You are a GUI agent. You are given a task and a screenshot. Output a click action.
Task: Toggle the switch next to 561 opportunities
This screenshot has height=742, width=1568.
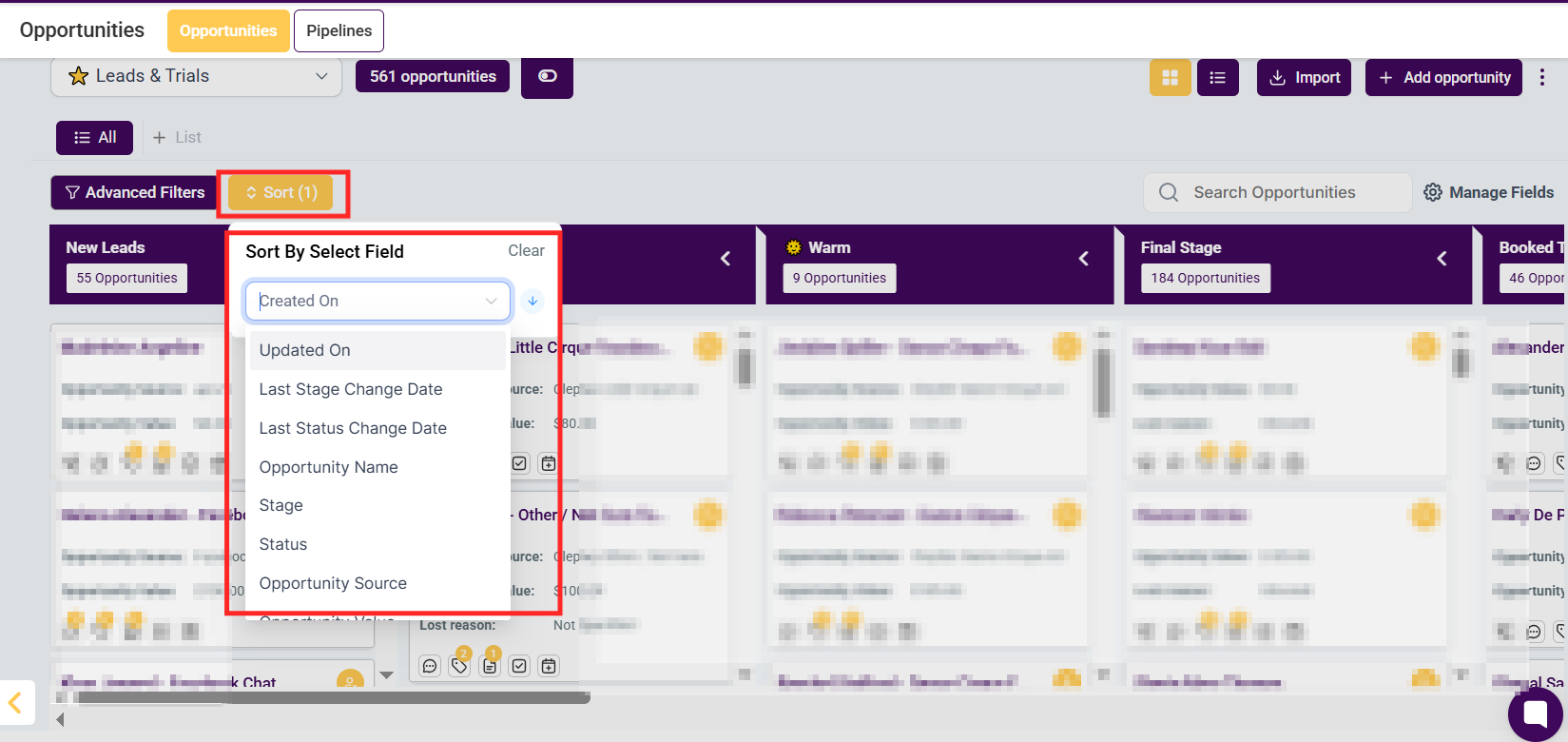click(x=547, y=76)
